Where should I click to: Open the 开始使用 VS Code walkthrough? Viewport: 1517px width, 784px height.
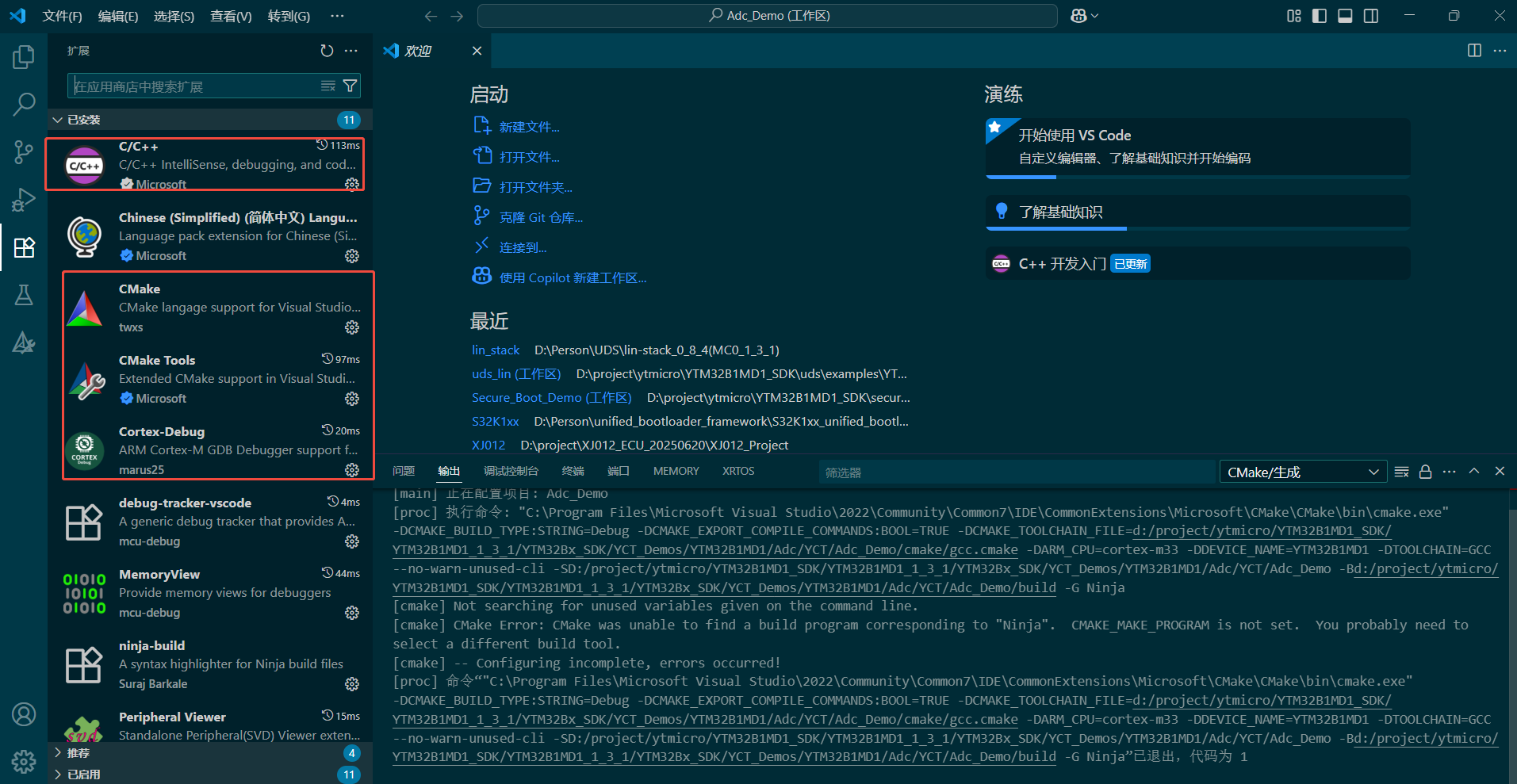coord(1197,147)
